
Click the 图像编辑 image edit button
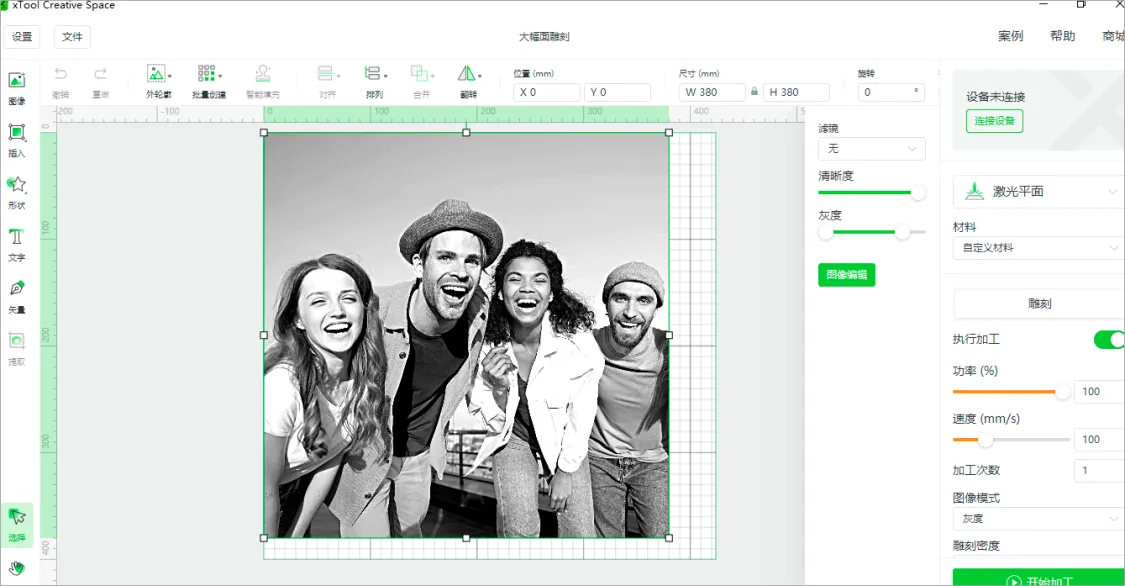[x=847, y=275]
